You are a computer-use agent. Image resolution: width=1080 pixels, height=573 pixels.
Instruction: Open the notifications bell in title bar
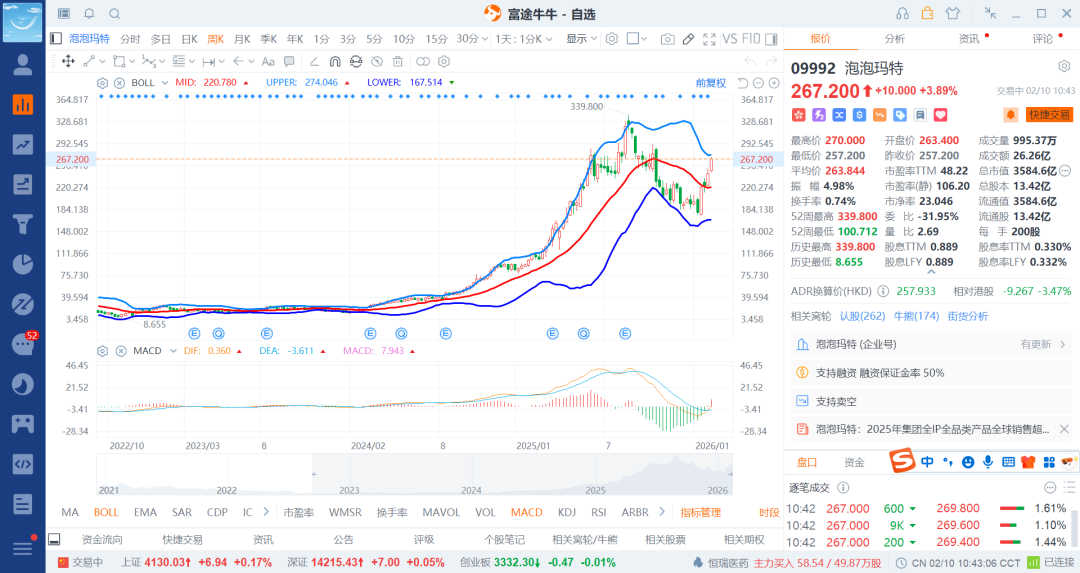pyautogui.click(x=90, y=14)
